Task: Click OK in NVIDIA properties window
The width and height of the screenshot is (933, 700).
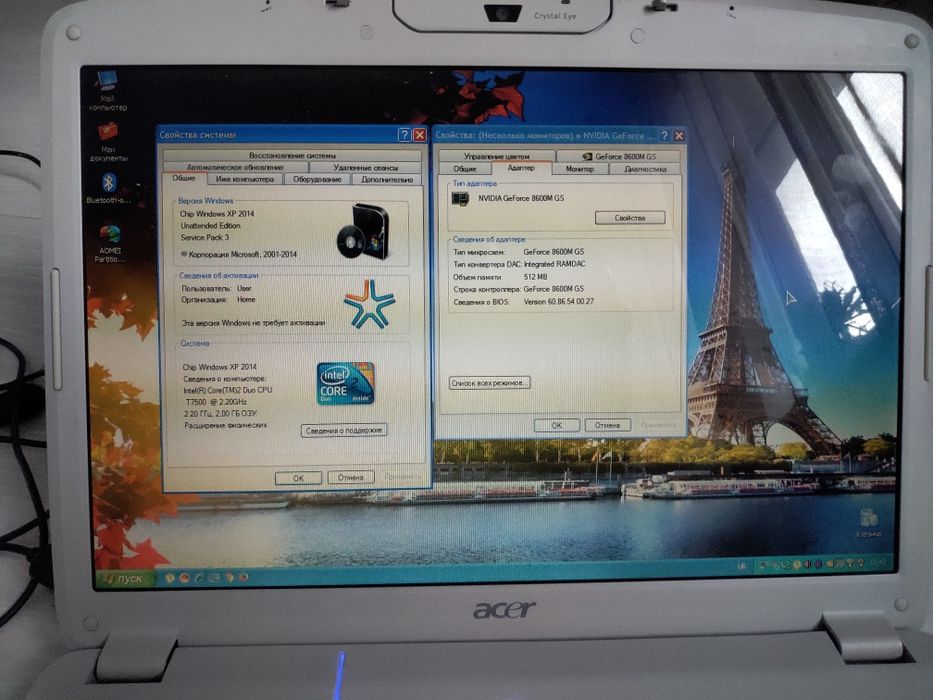Action: (556, 425)
